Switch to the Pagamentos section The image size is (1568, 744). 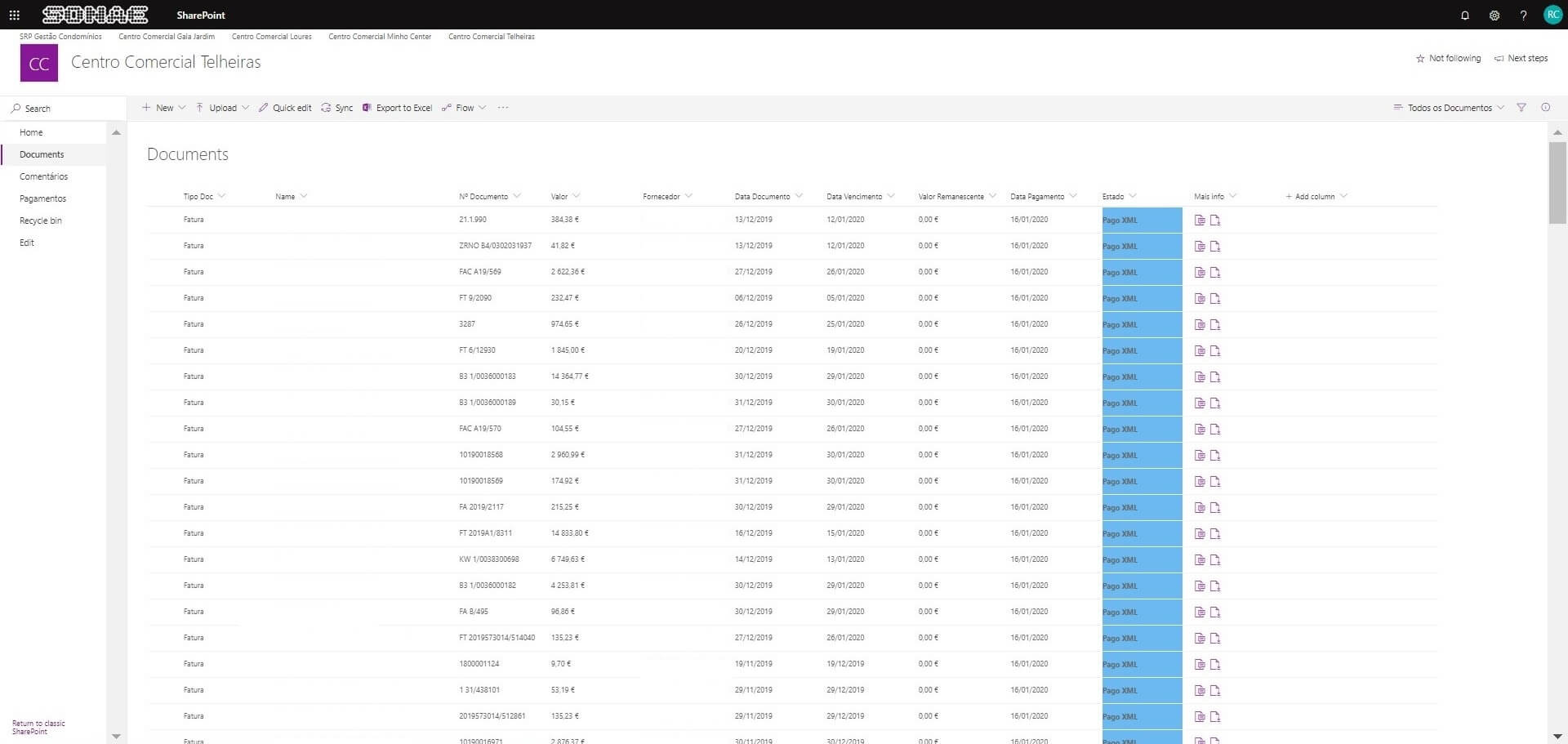[x=42, y=198]
